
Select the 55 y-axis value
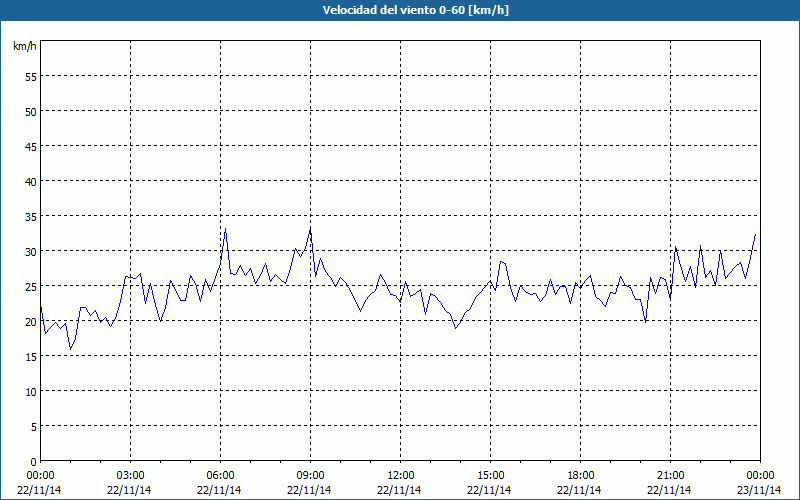(31, 77)
